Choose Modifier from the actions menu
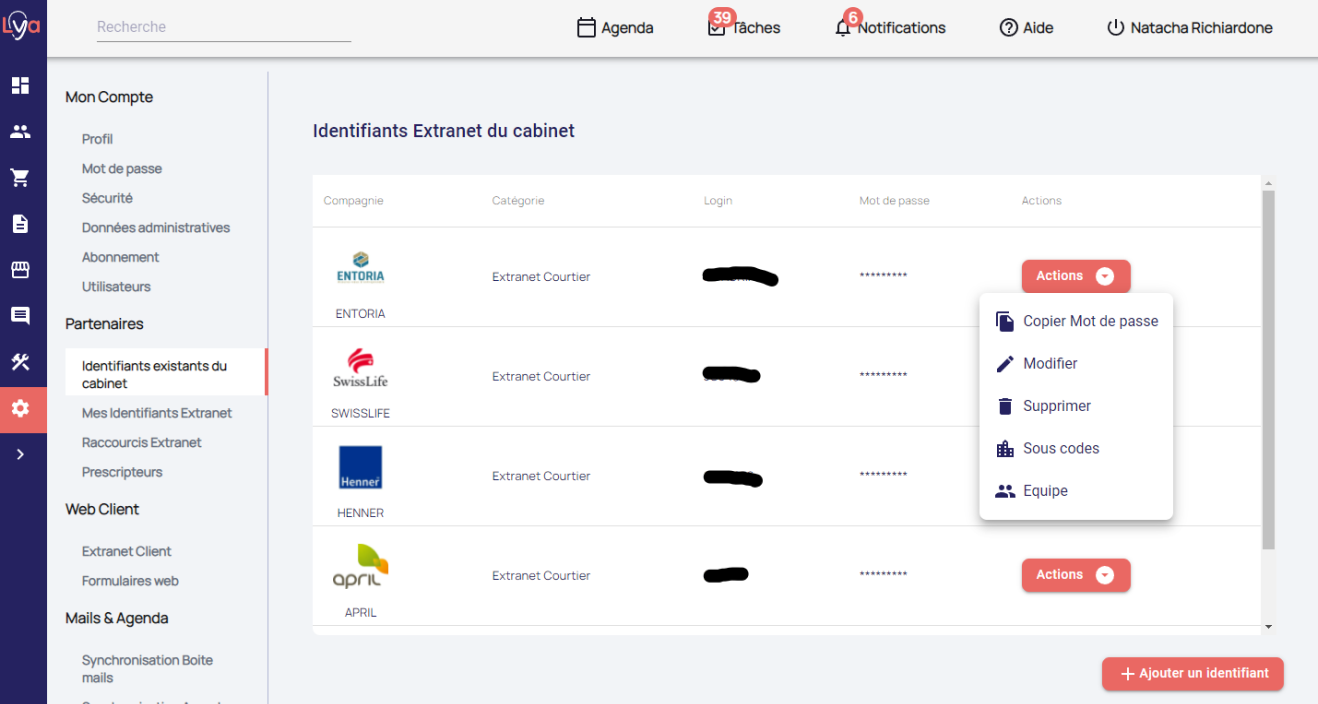Screen dimensions: 1318x704 (x=1049, y=364)
